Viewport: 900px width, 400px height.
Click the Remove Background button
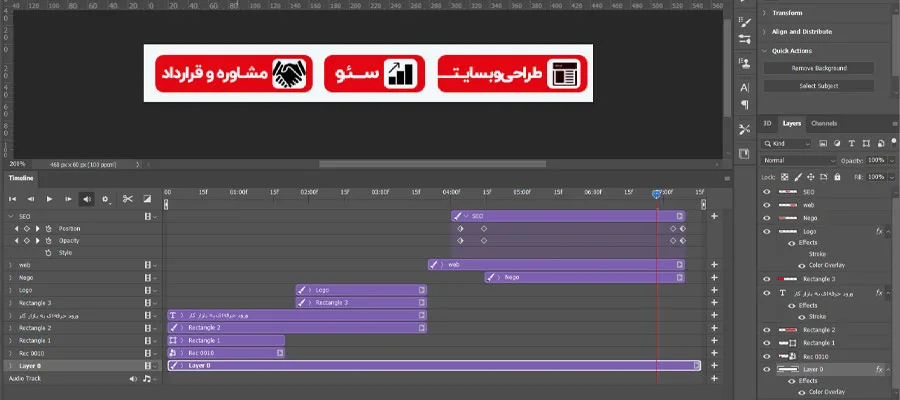pos(818,68)
